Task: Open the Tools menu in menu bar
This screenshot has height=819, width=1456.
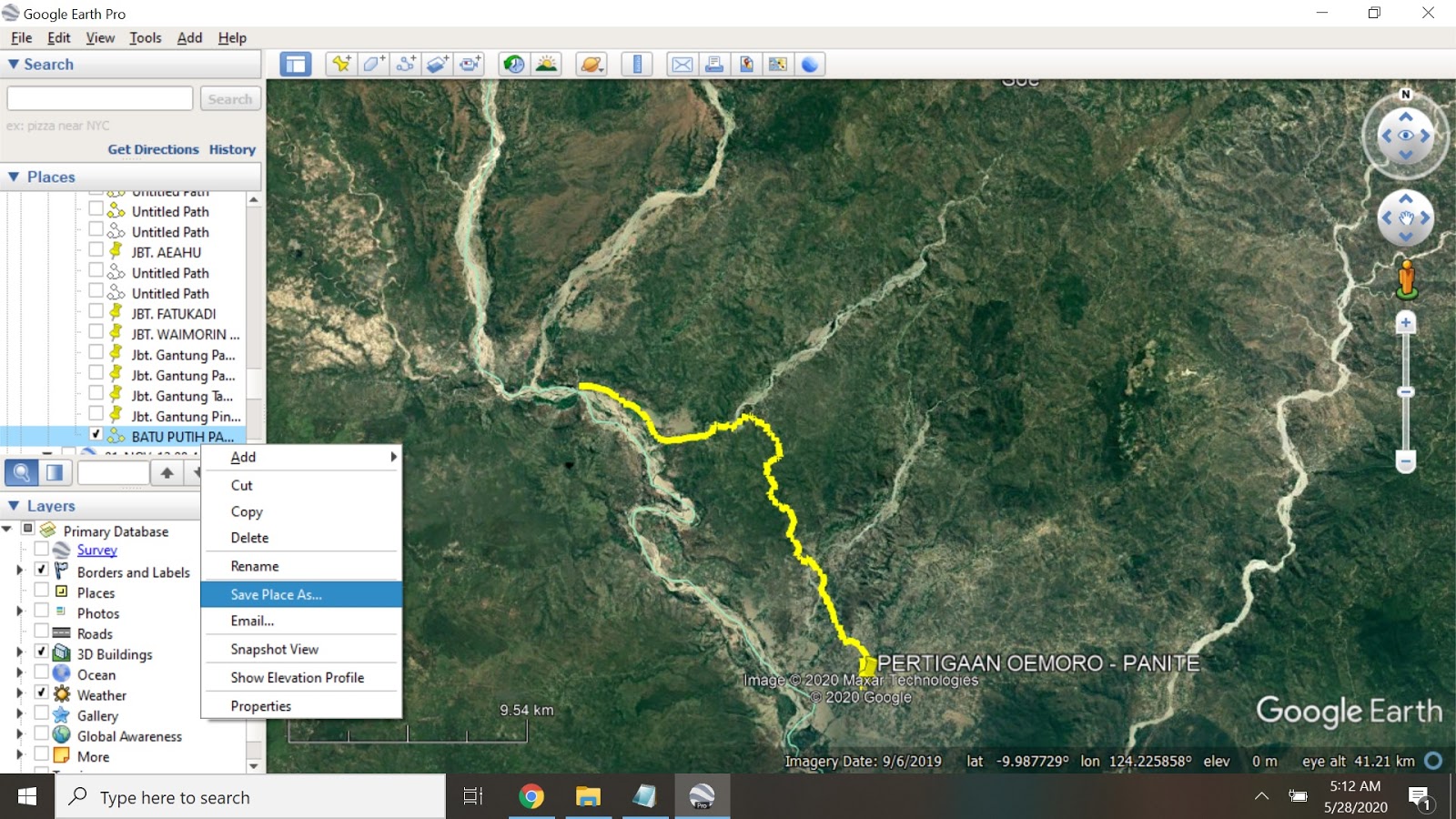Action: (146, 37)
